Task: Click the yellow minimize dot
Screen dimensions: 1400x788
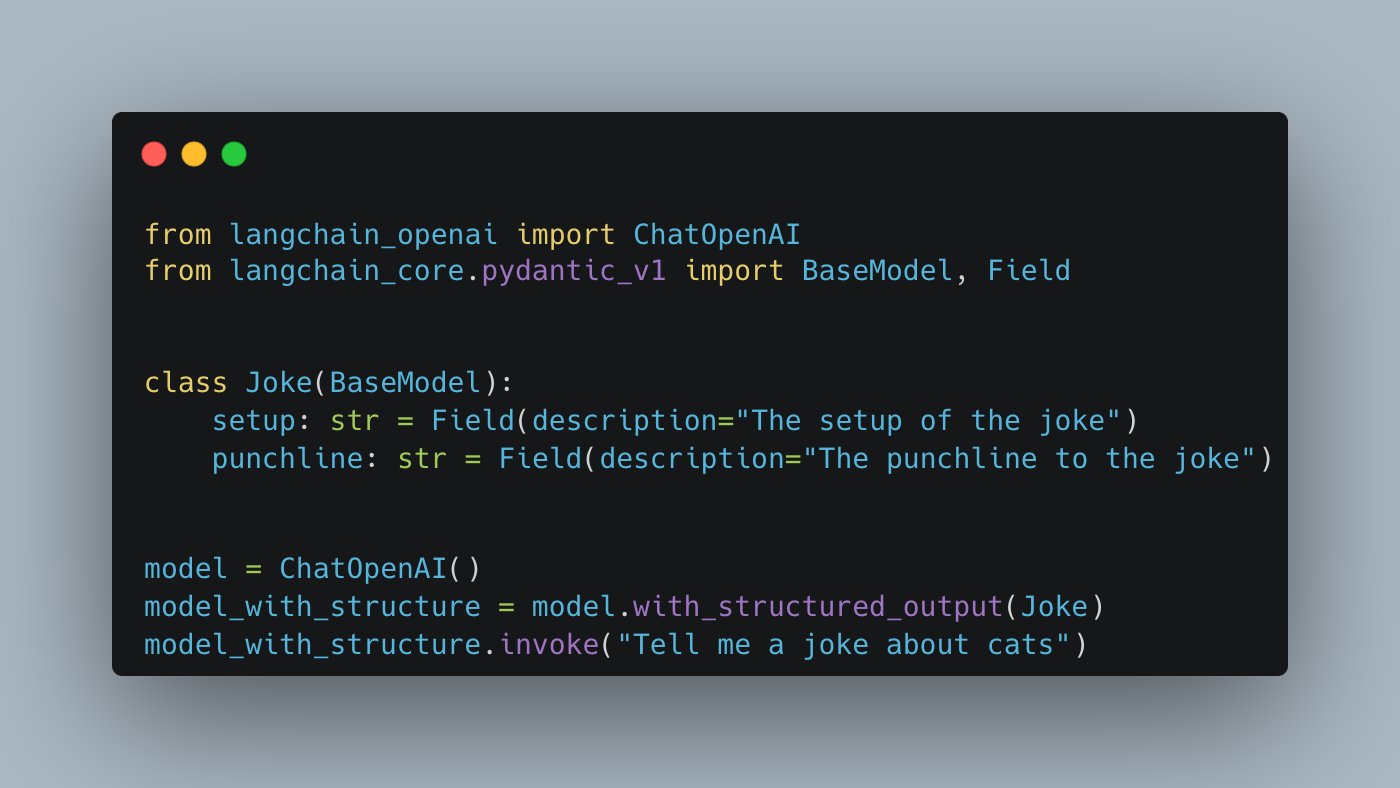Action: pyautogui.click(x=194, y=154)
